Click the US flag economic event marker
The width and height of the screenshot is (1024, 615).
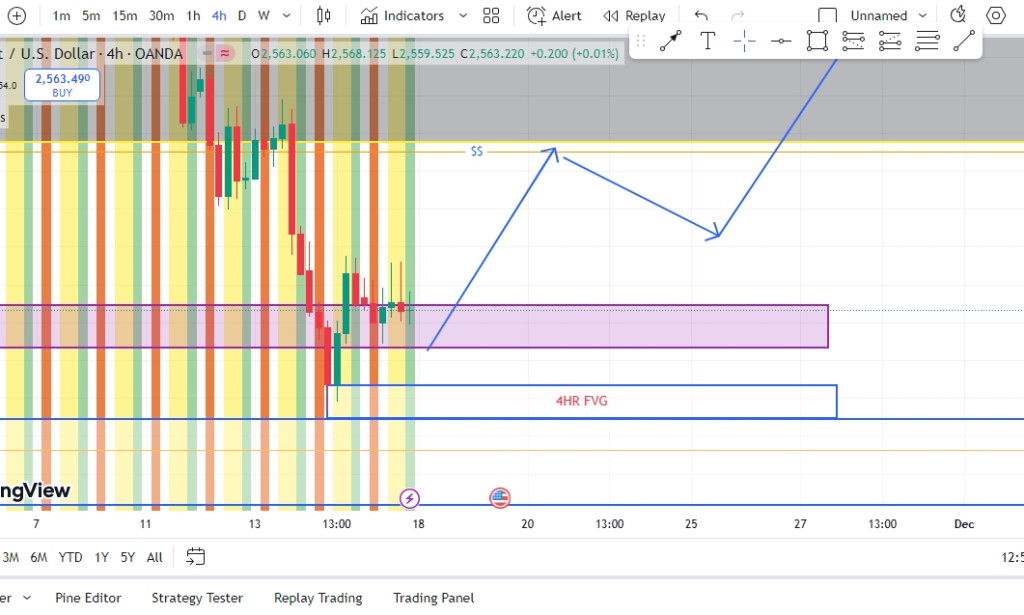499,498
